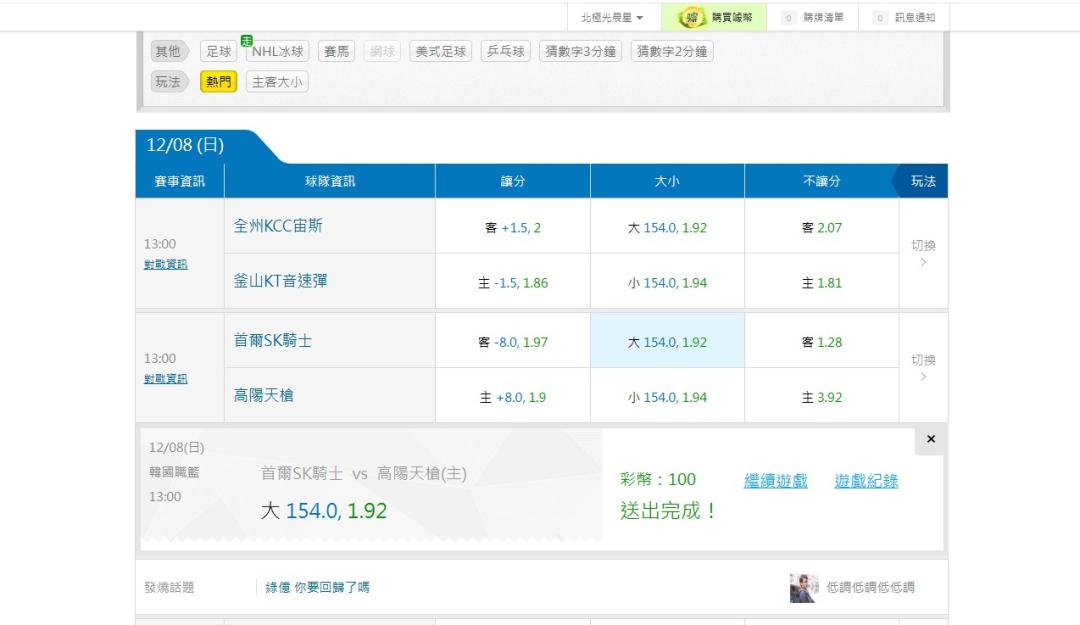Click the 購買噱幣 coin button

[714, 17]
